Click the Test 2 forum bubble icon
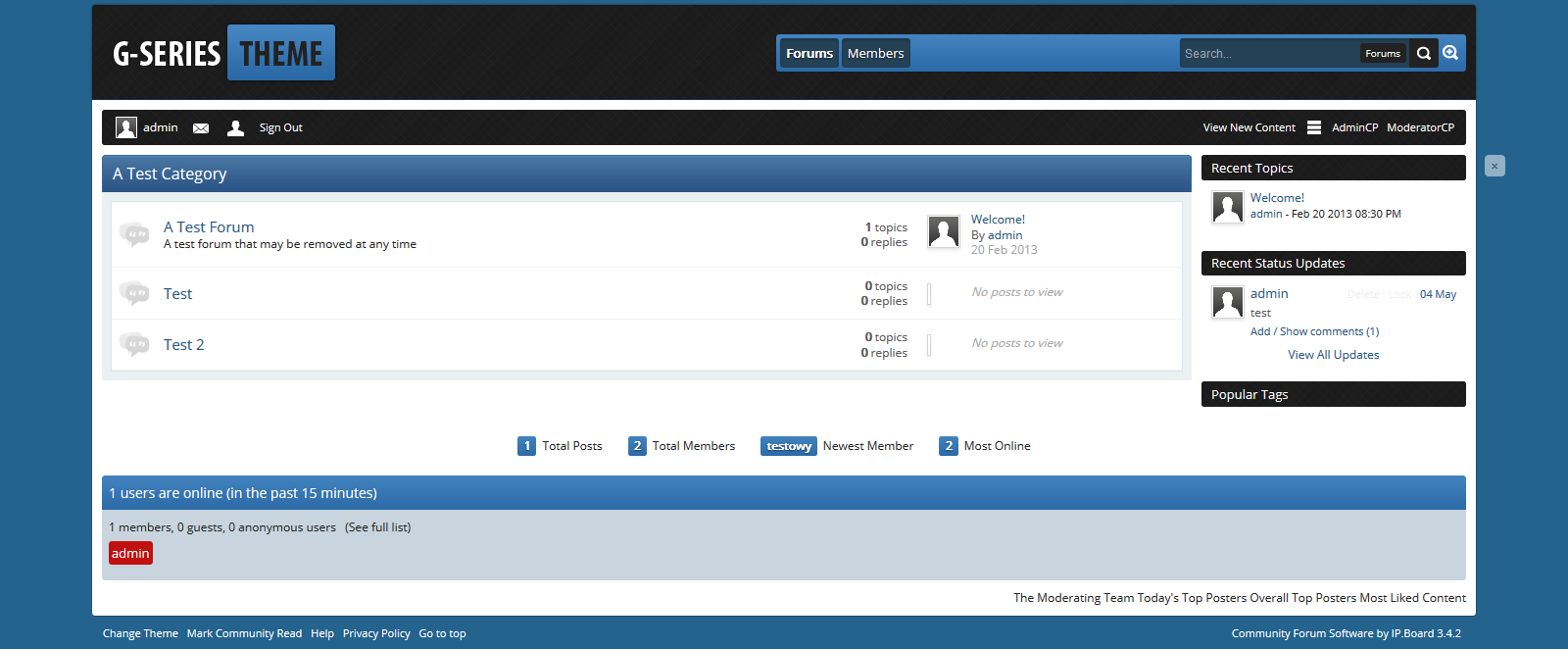 tap(133, 344)
